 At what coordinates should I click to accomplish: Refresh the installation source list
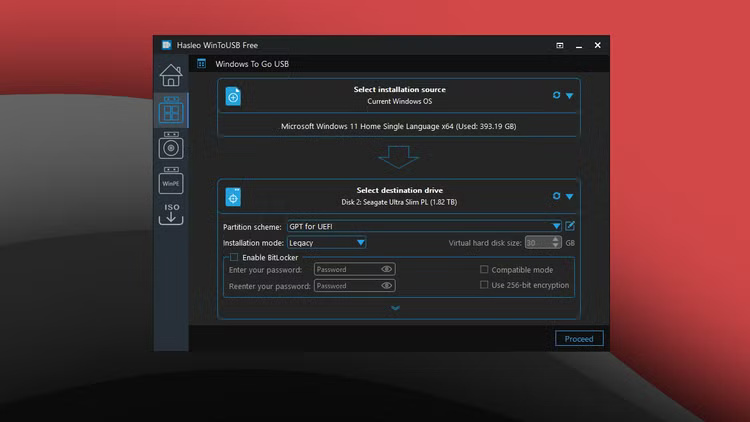557,95
